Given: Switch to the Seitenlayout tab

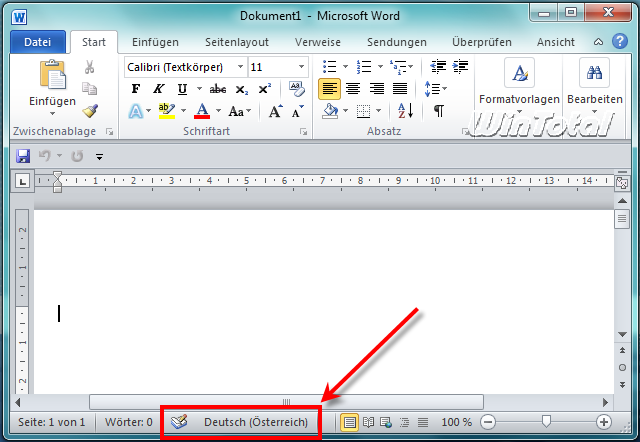Looking at the screenshot, I should pos(237,42).
